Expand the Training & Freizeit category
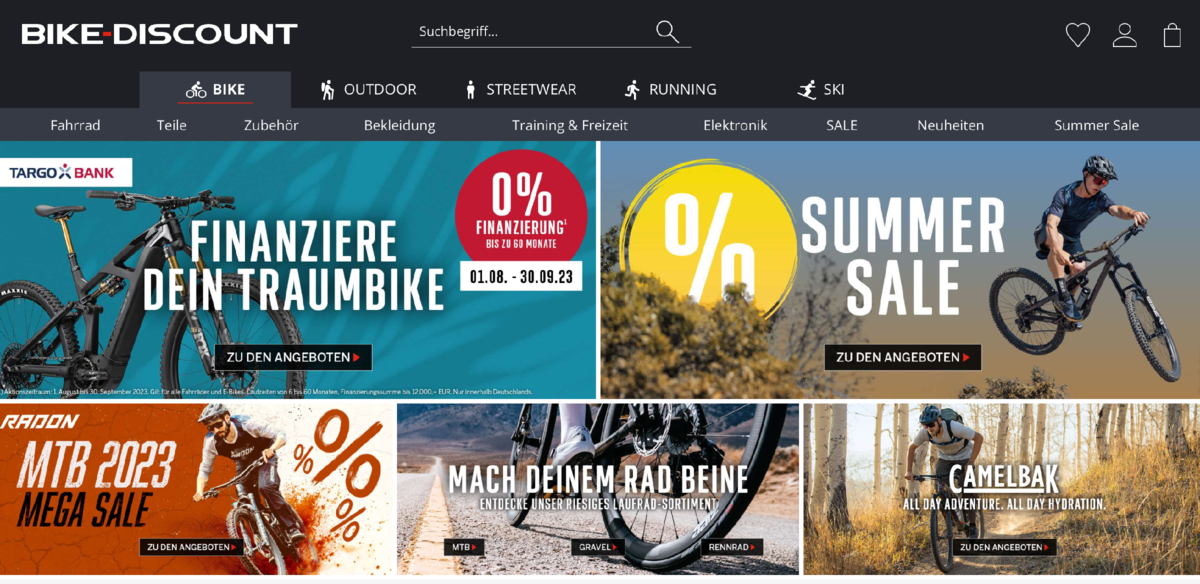Screen dimensions: 1200x584 tap(570, 125)
